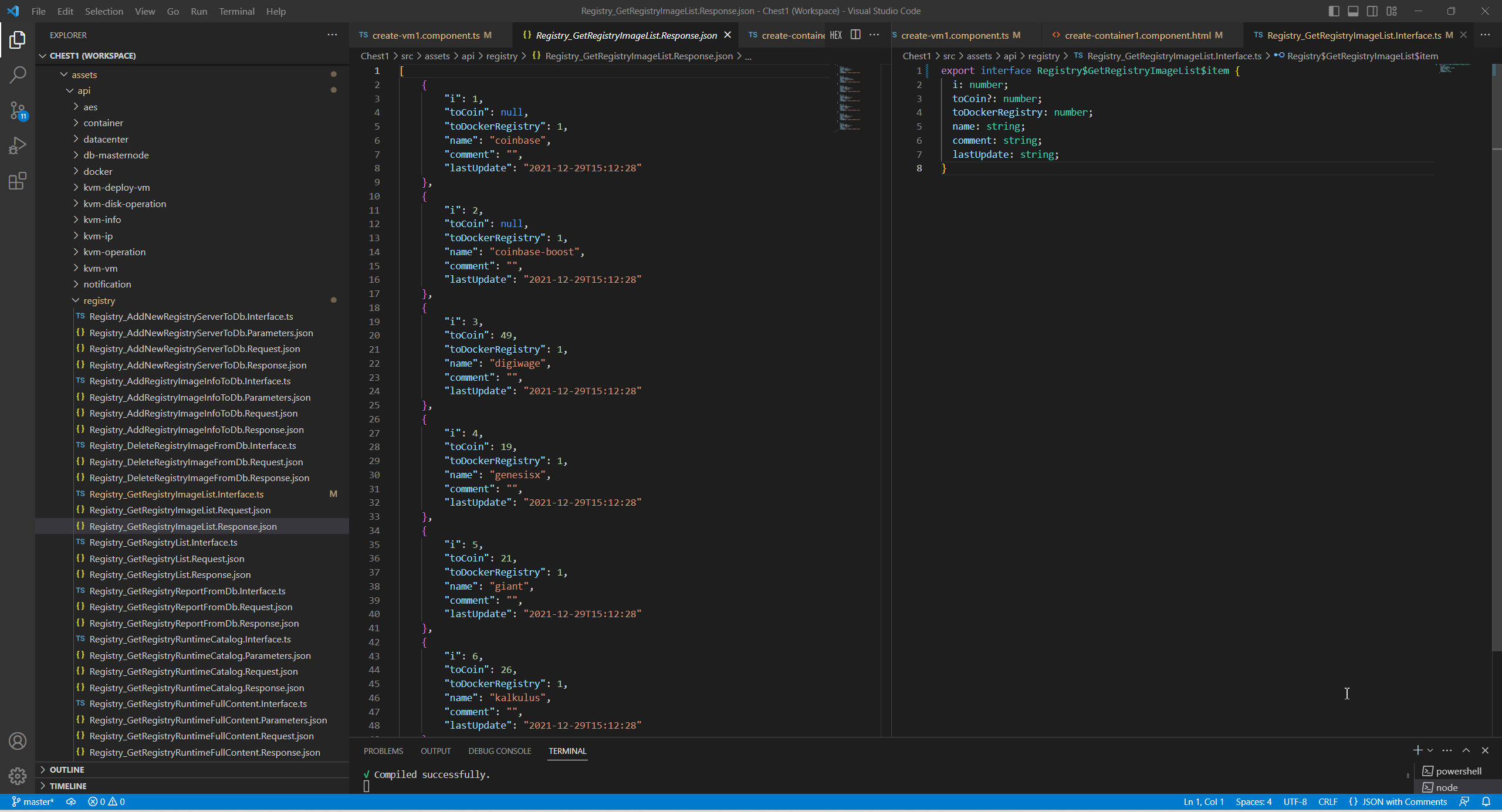The image size is (1502, 812).
Task: Open the Search view in activity bar
Action: pyautogui.click(x=18, y=75)
